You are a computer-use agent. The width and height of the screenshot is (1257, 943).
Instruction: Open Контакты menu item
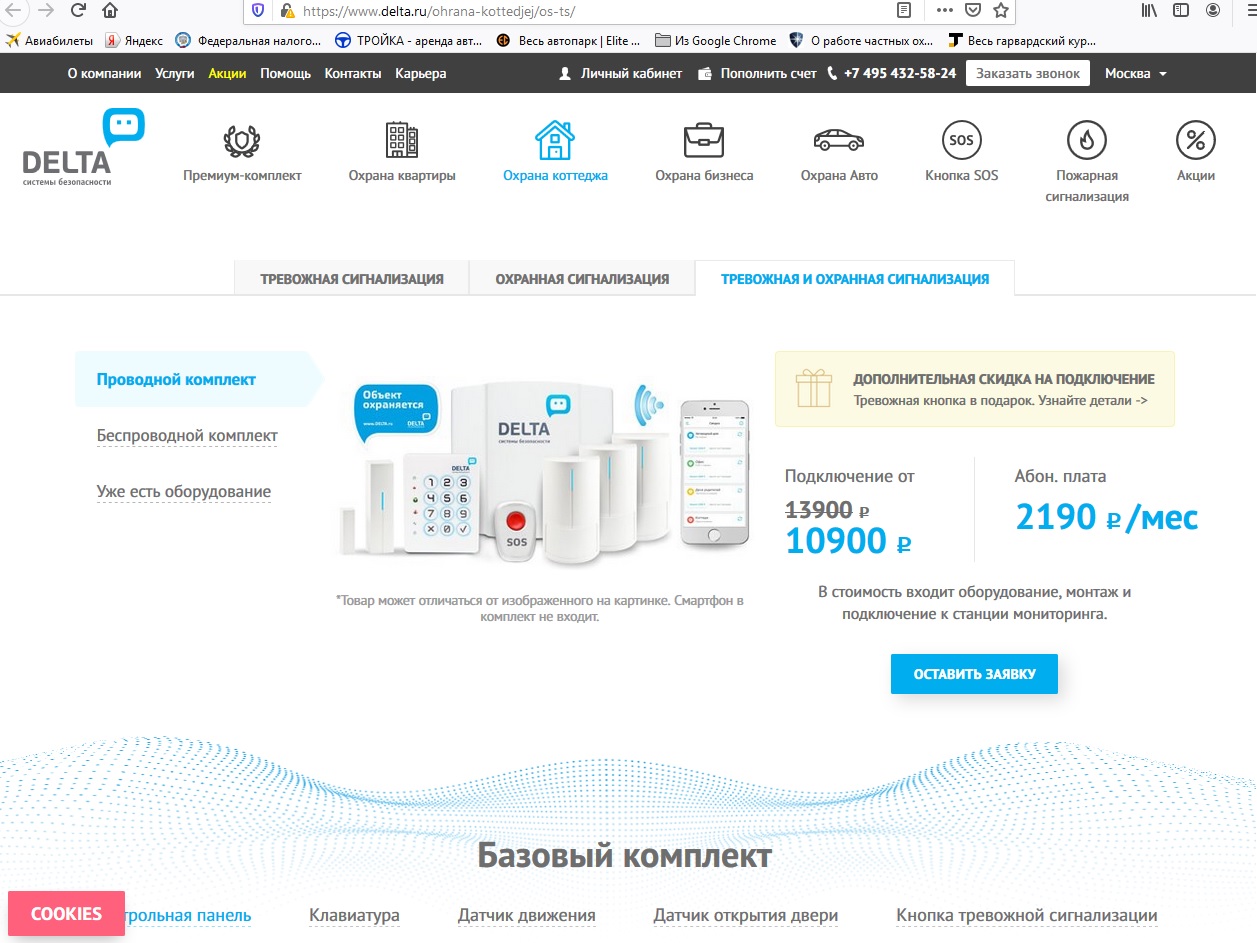353,74
